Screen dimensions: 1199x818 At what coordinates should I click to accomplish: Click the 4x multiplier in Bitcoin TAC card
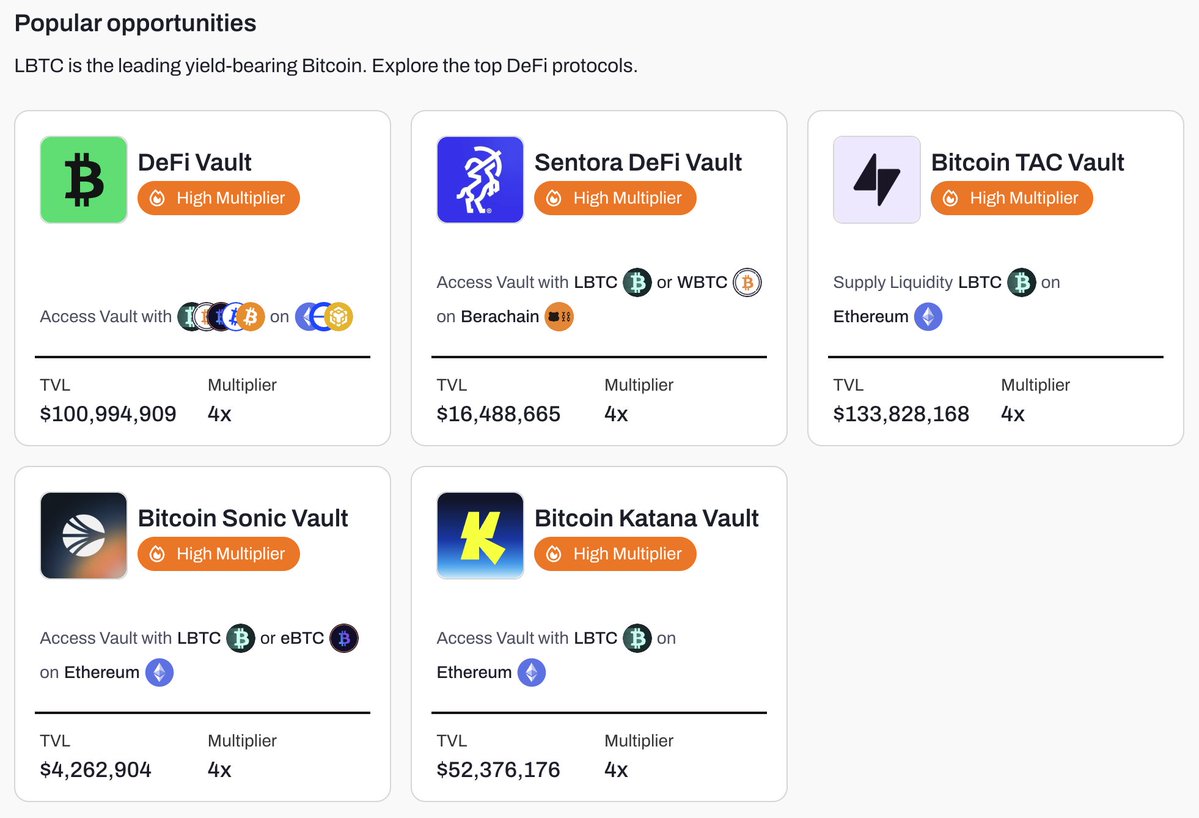tap(1012, 414)
